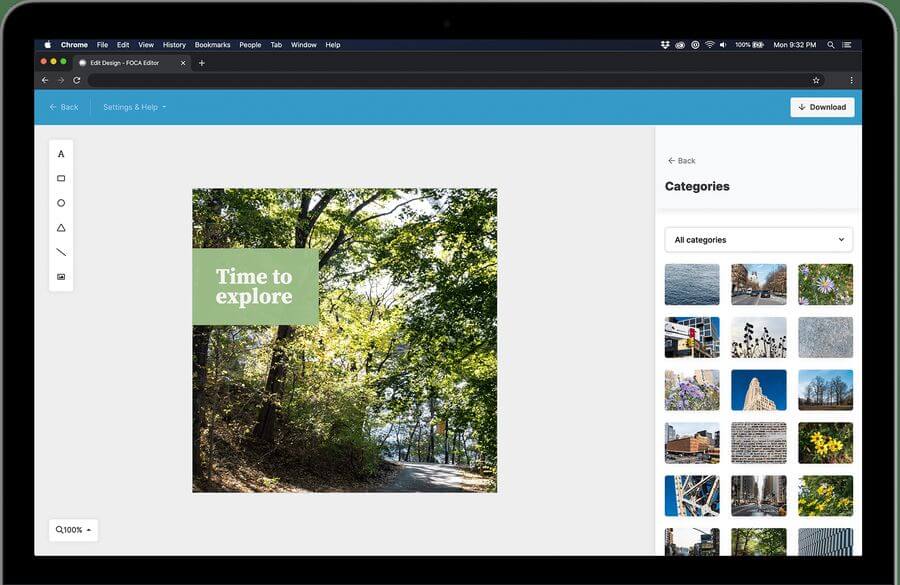Viewport: 900px width, 585px height.
Task: Bookmark page with star icon
Action: [816, 80]
